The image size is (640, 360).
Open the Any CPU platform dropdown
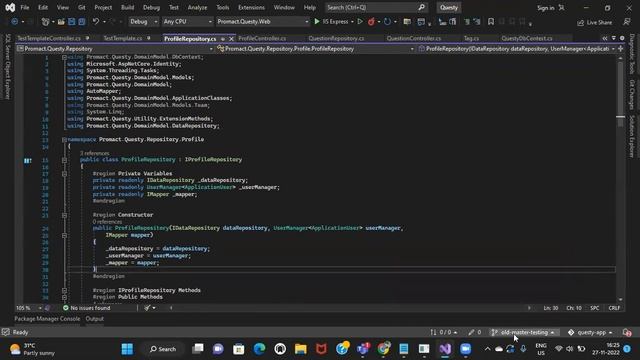pos(188,22)
